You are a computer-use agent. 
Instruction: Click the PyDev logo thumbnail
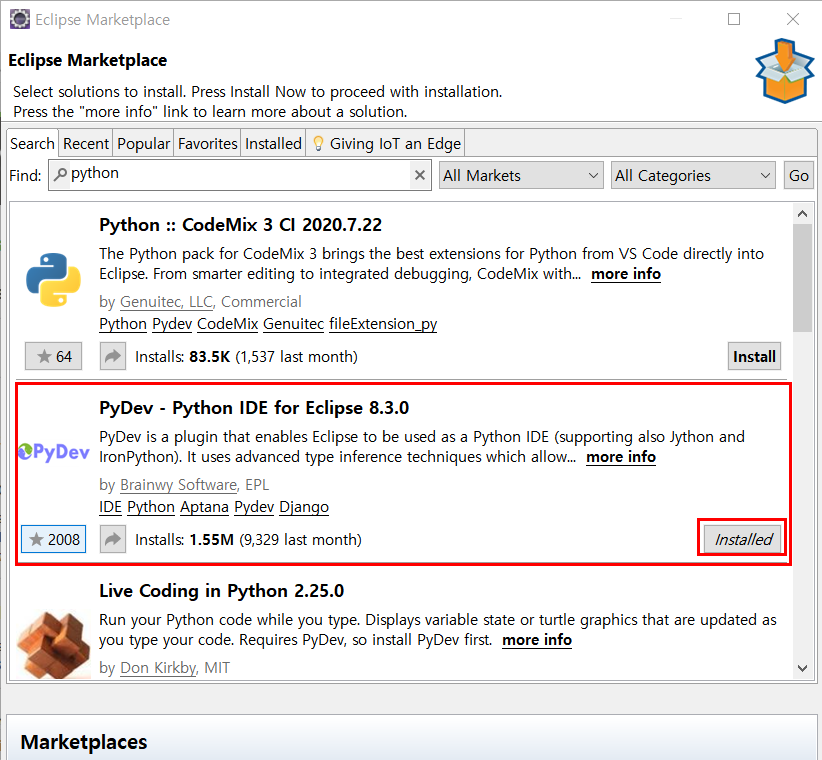[53, 452]
